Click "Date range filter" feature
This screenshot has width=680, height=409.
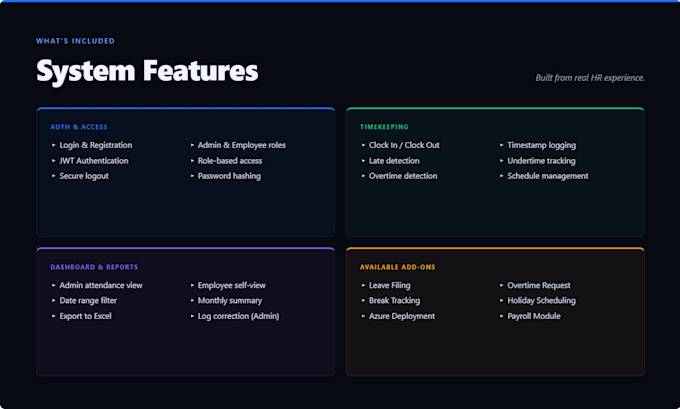(88, 301)
